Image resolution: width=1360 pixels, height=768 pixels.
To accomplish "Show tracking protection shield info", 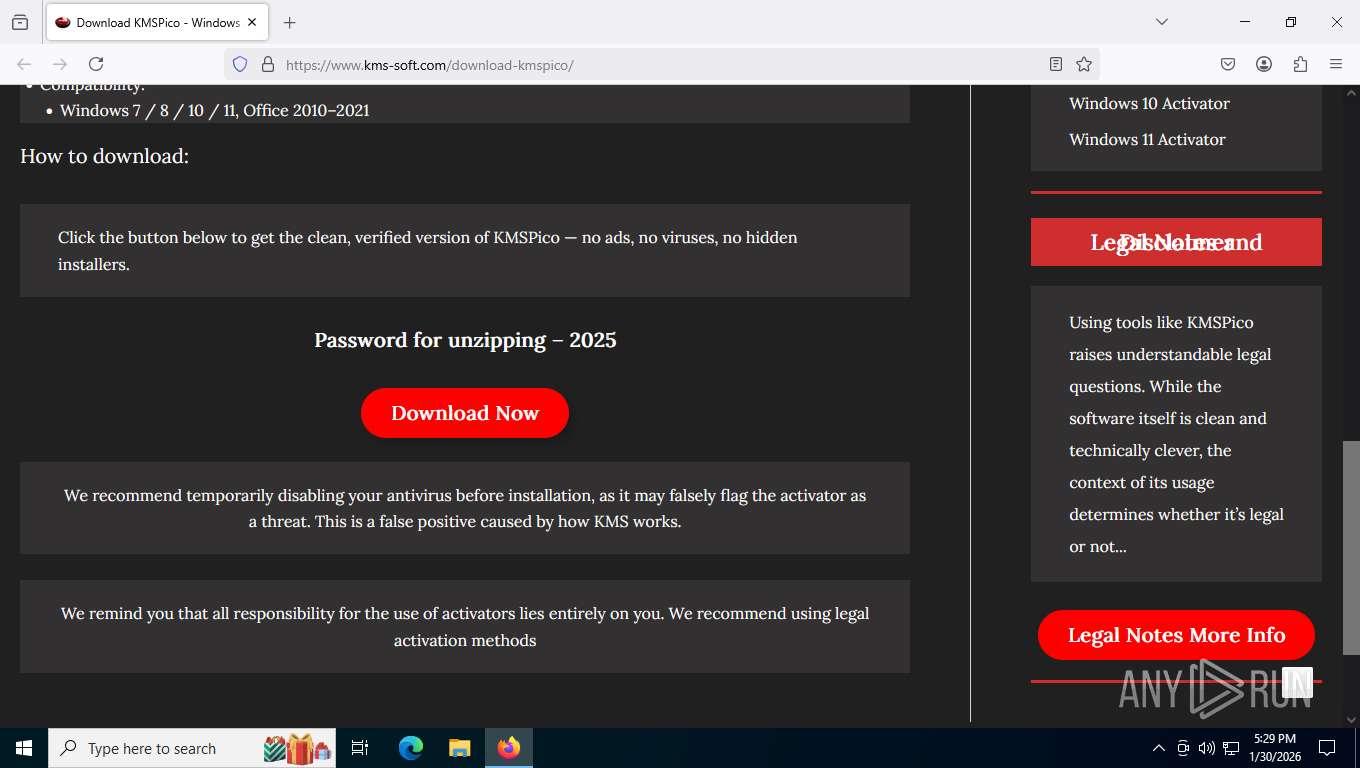I will point(240,64).
